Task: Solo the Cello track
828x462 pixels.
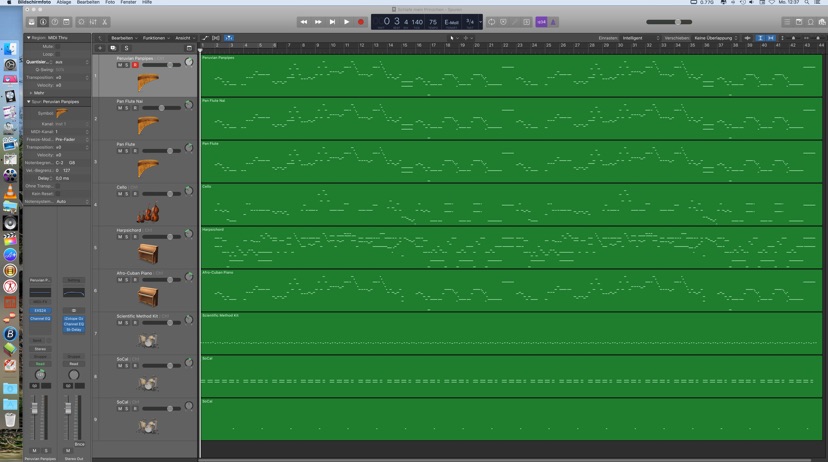Action: point(127,194)
